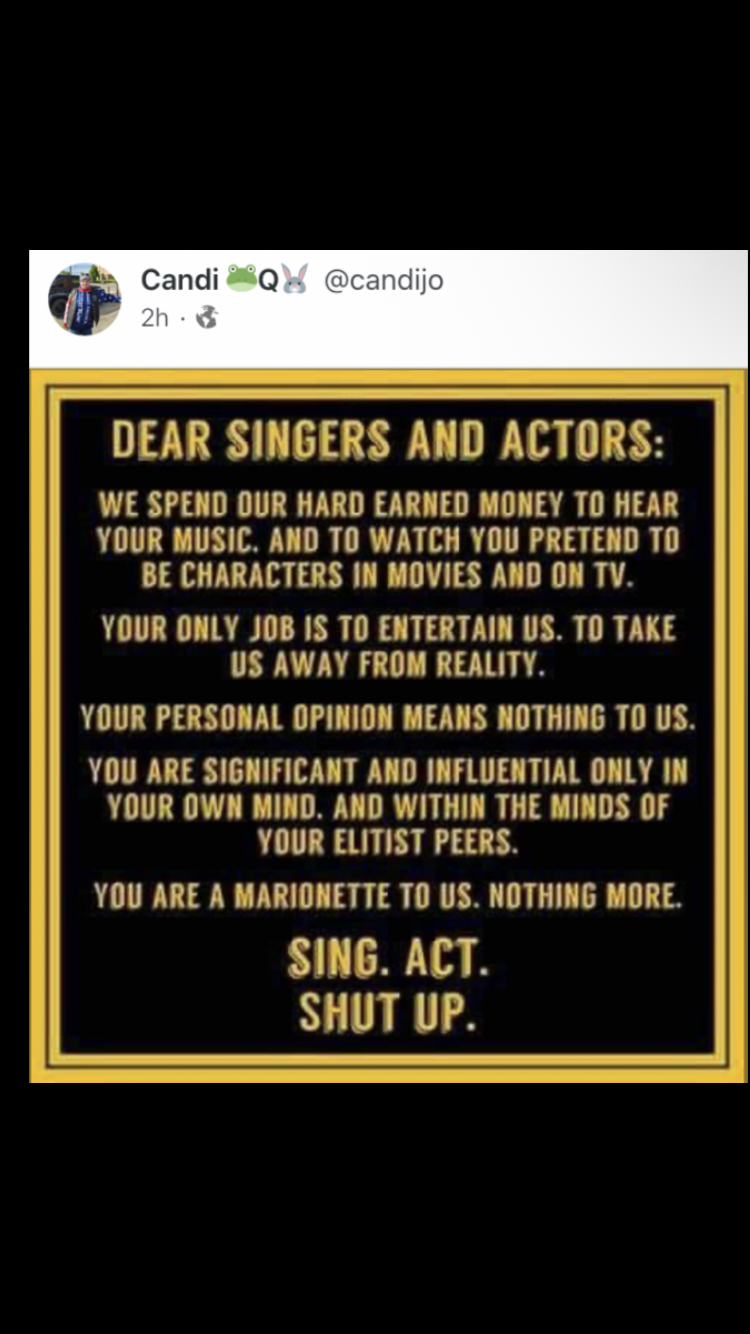Screen dimensions: 750x1334
Task: Open the Candi display name link
Action: point(179,280)
